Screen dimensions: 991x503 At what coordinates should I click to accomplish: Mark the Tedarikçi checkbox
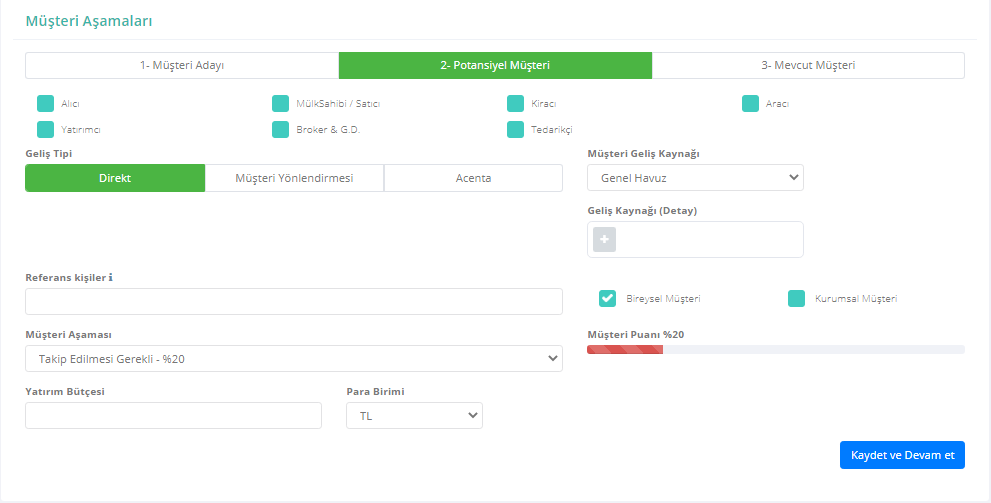[x=516, y=130]
